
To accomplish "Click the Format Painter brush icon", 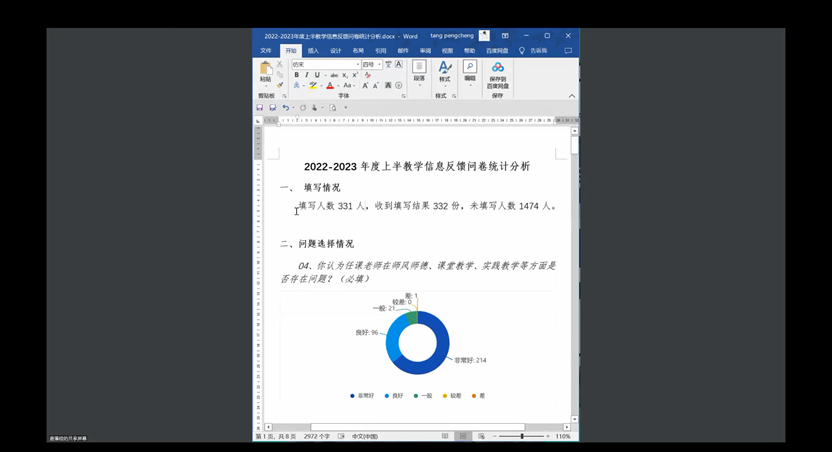I will click(x=280, y=85).
